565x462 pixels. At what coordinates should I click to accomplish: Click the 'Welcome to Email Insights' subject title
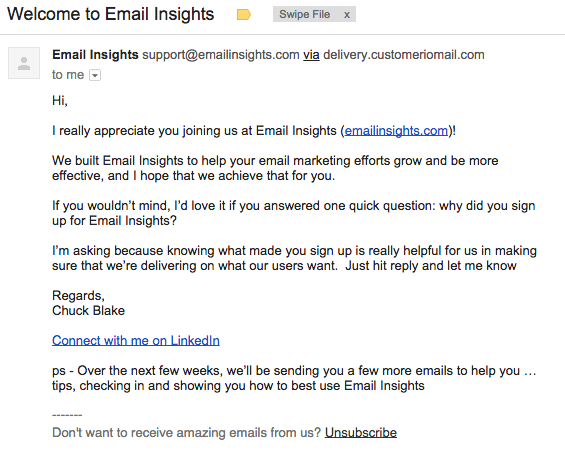[111, 14]
